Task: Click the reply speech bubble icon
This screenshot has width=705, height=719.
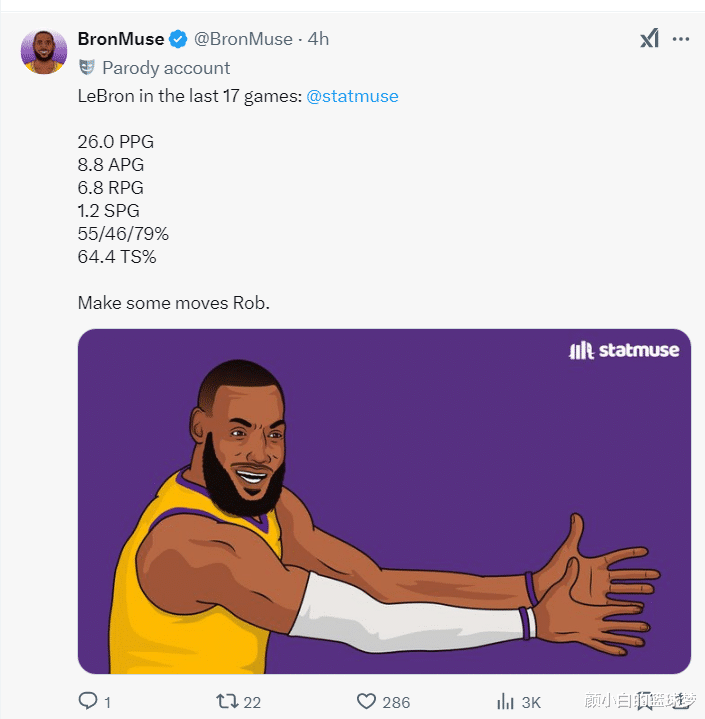Action: 88,701
